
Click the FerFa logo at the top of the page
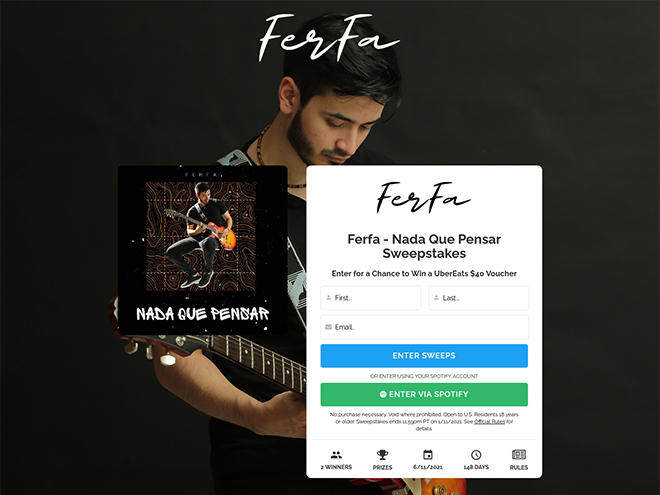tap(329, 38)
